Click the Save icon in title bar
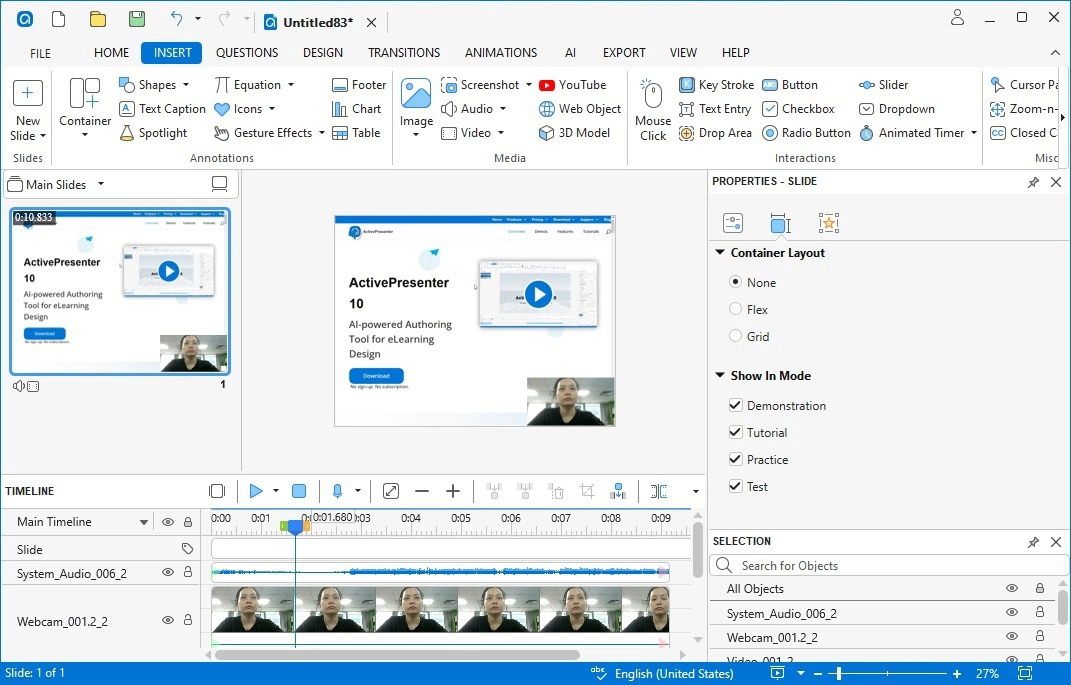Screen dimensions: 1071x685 (x=136, y=19)
